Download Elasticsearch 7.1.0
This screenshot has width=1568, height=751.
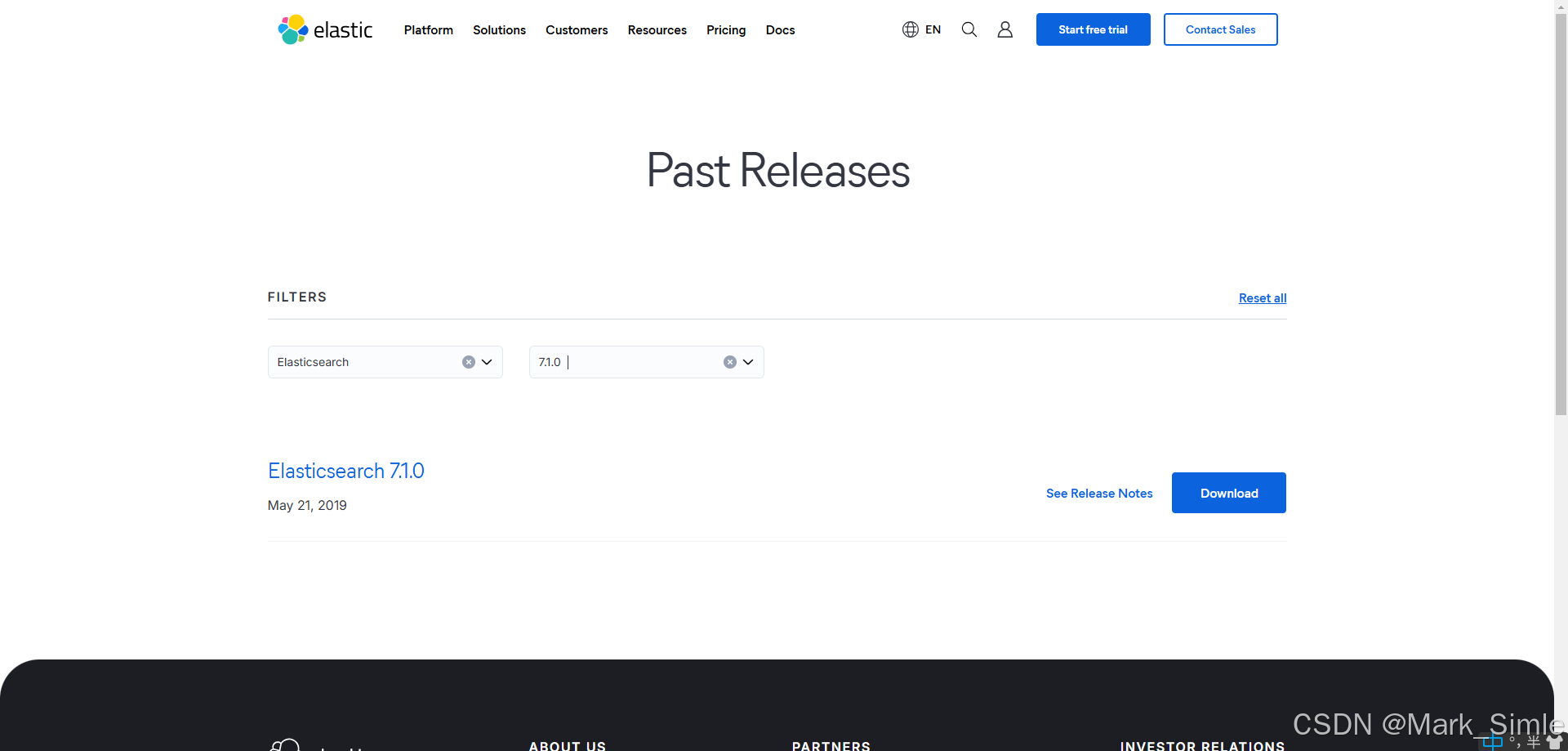(1229, 493)
